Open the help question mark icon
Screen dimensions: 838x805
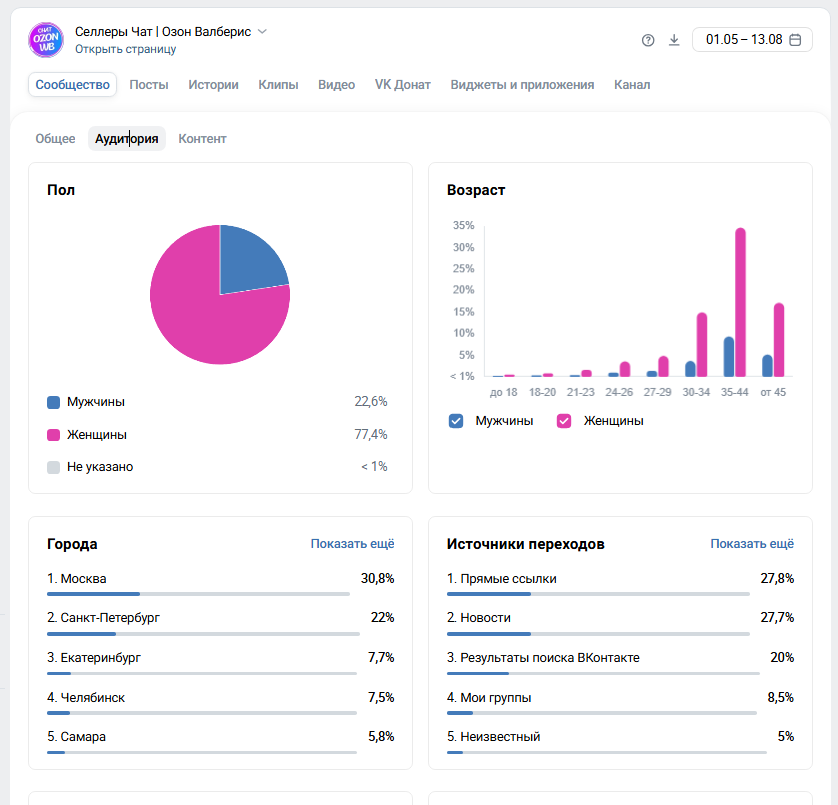pos(648,40)
